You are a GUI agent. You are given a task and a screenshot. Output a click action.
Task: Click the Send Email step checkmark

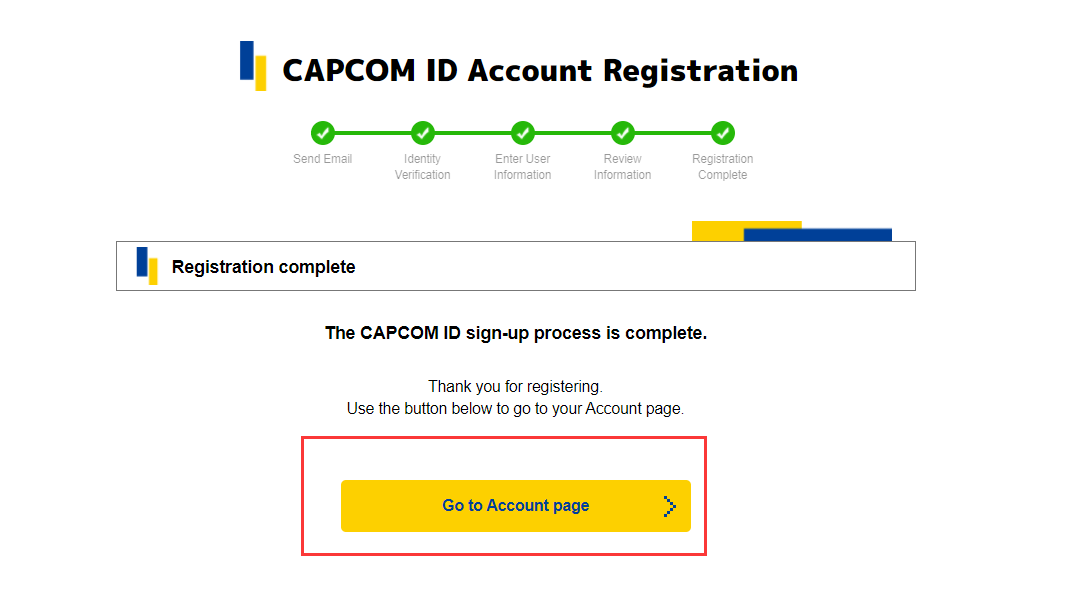pos(322,133)
